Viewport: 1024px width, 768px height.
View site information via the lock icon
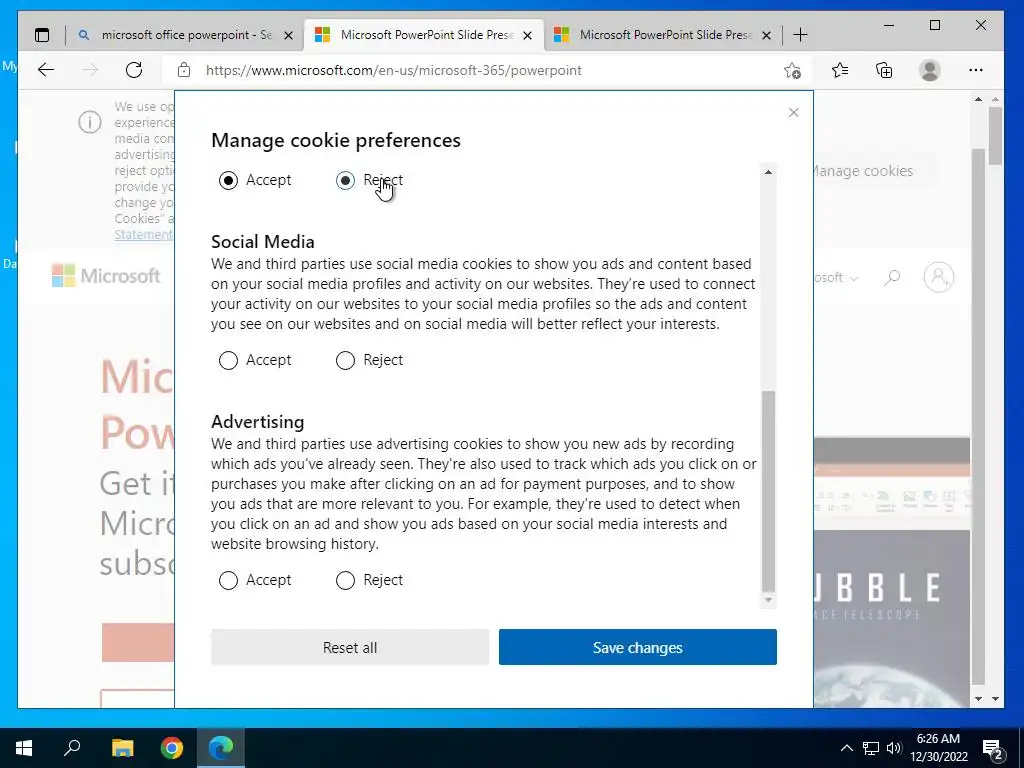184,70
